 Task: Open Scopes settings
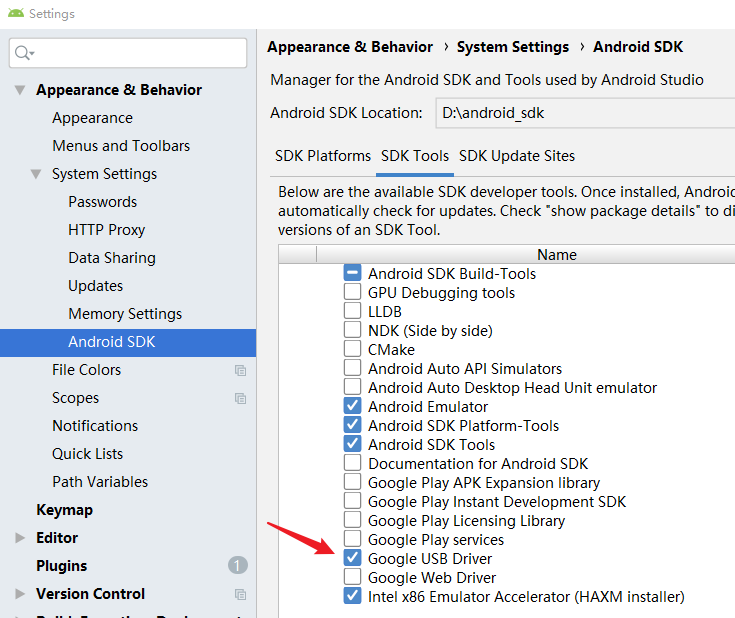75,398
